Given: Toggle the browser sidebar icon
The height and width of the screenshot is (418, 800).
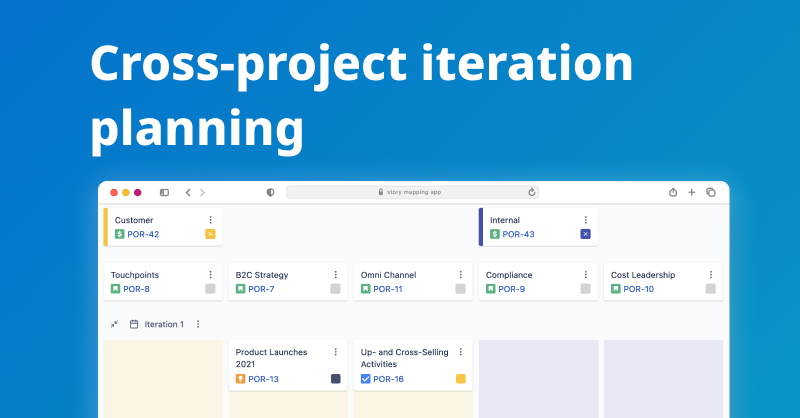Looking at the screenshot, I should pos(164,192).
